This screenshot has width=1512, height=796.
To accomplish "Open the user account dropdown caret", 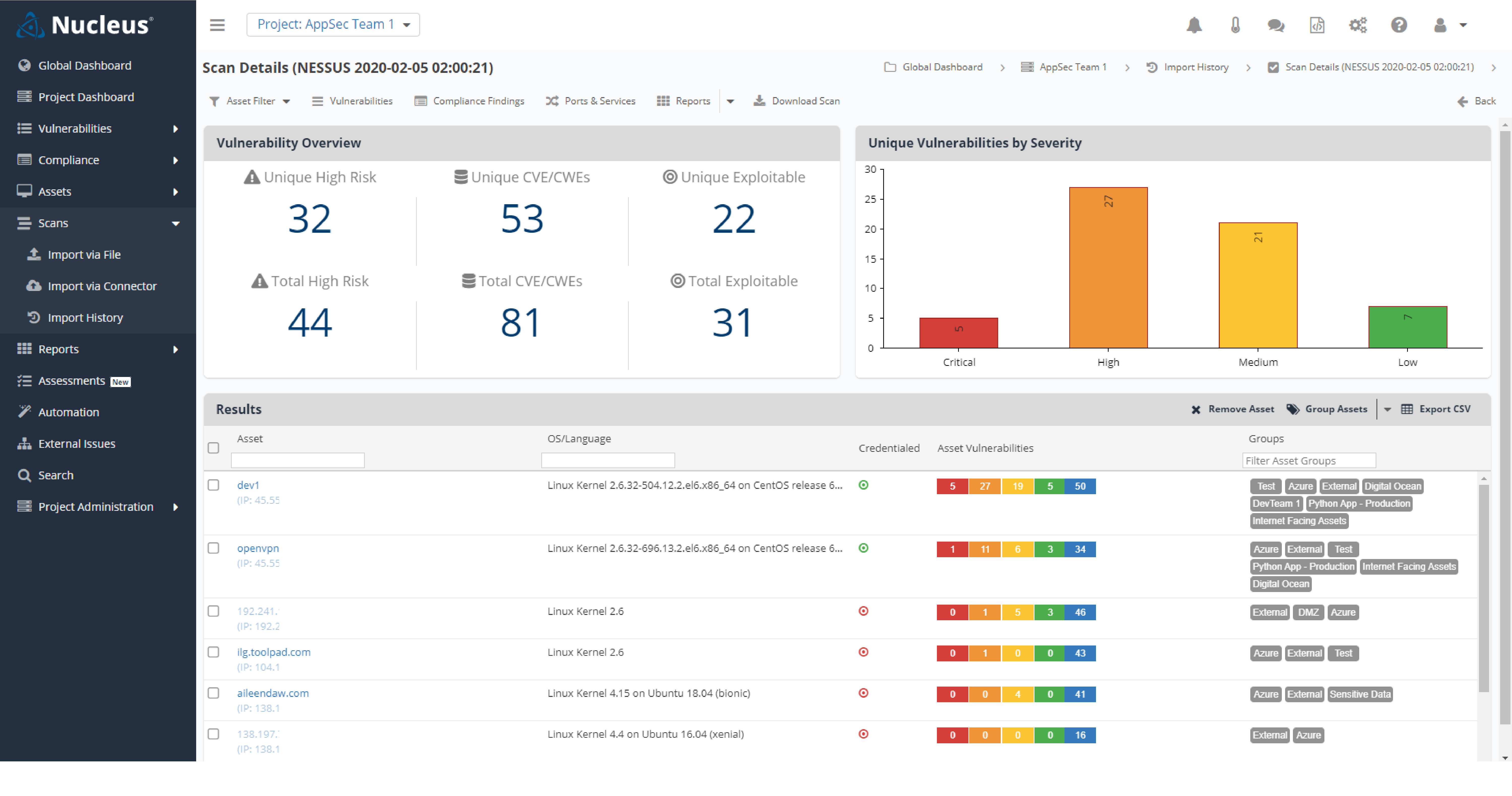I will (x=1463, y=25).
